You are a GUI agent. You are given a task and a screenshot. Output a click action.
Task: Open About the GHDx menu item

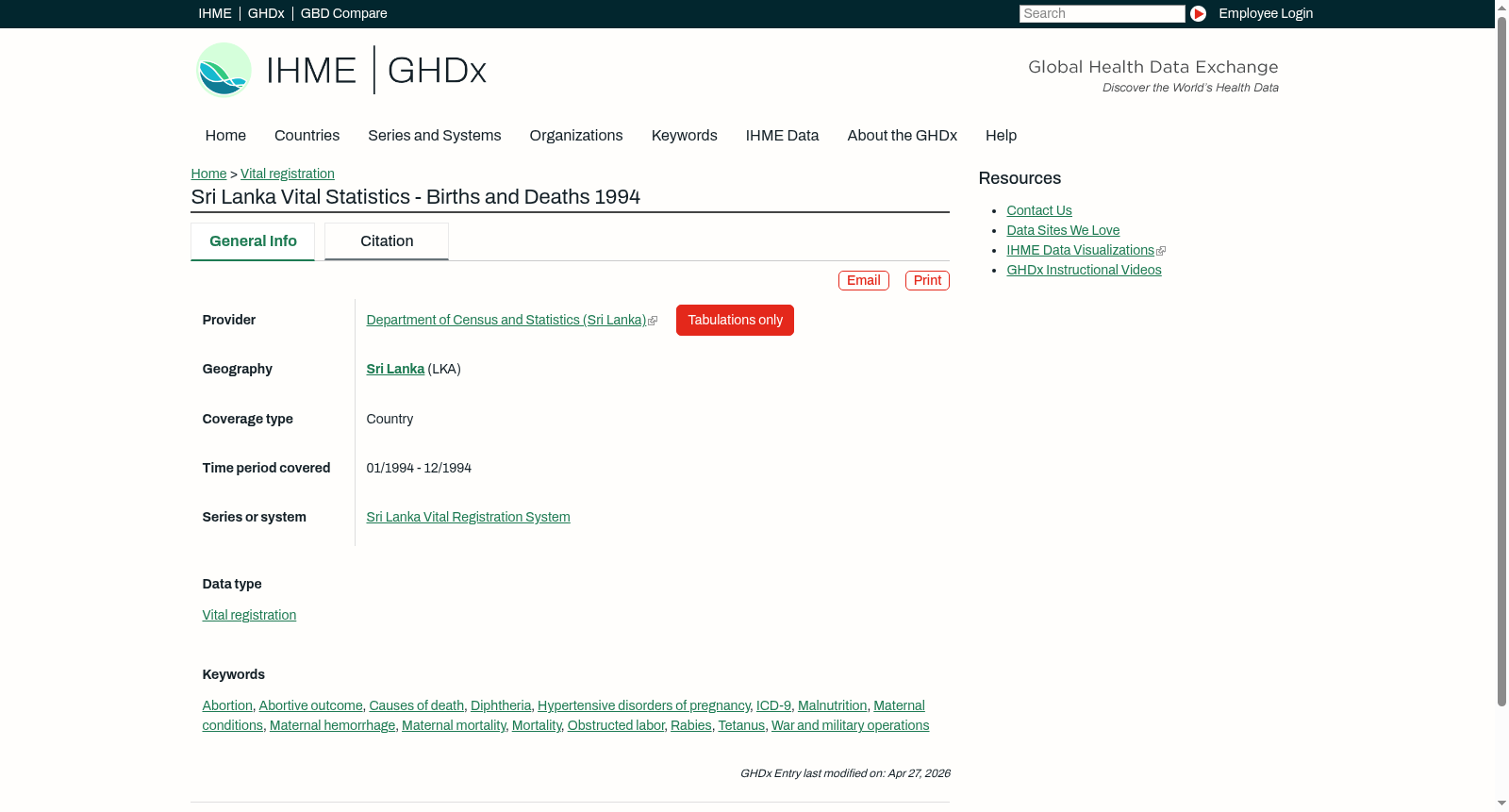(902, 135)
